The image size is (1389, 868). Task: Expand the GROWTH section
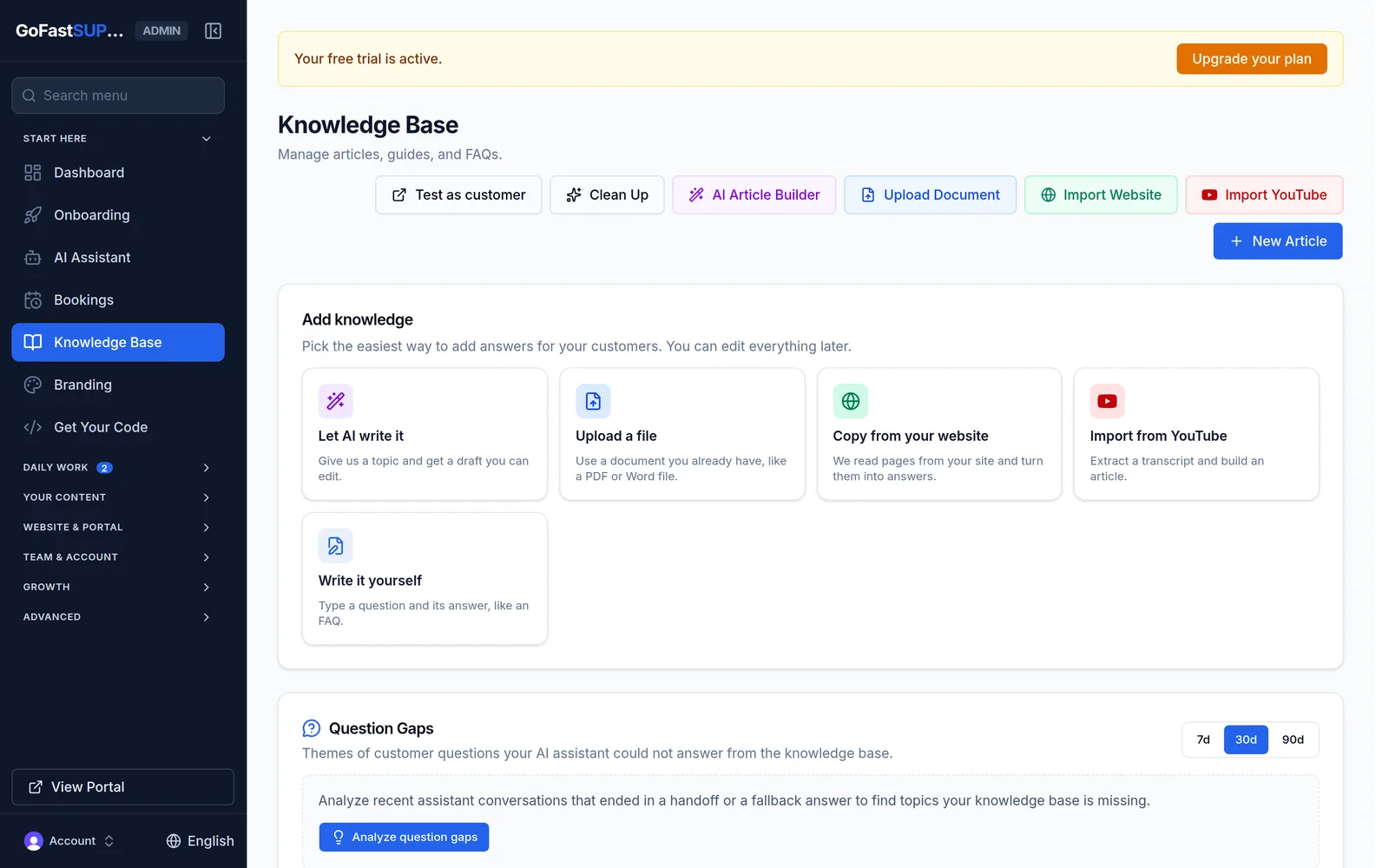118,588
